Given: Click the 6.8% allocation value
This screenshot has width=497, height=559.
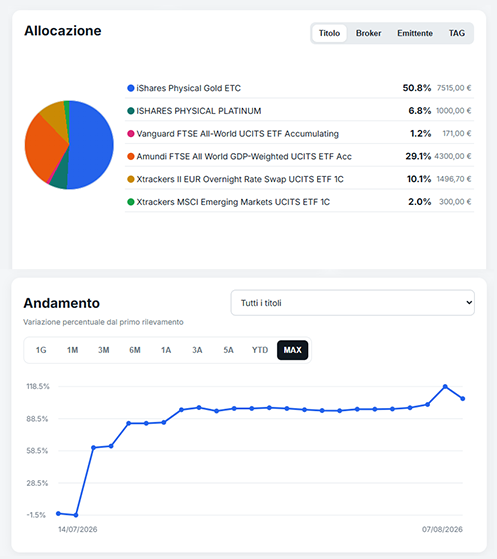Looking at the screenshot, I should [420, 111].
